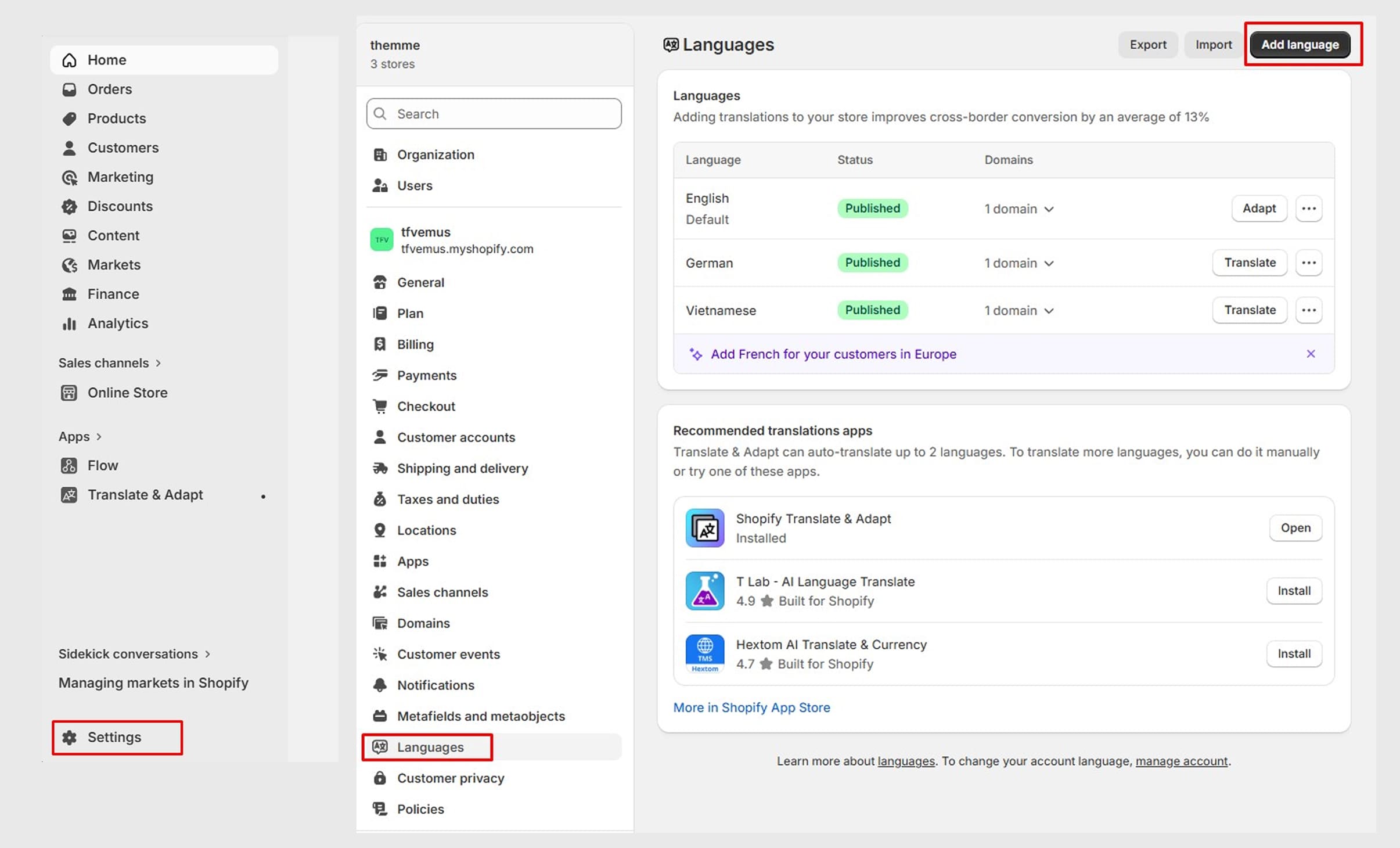Click the Organization building icon
1400x848 pixels.
click(x=380, y=154)
